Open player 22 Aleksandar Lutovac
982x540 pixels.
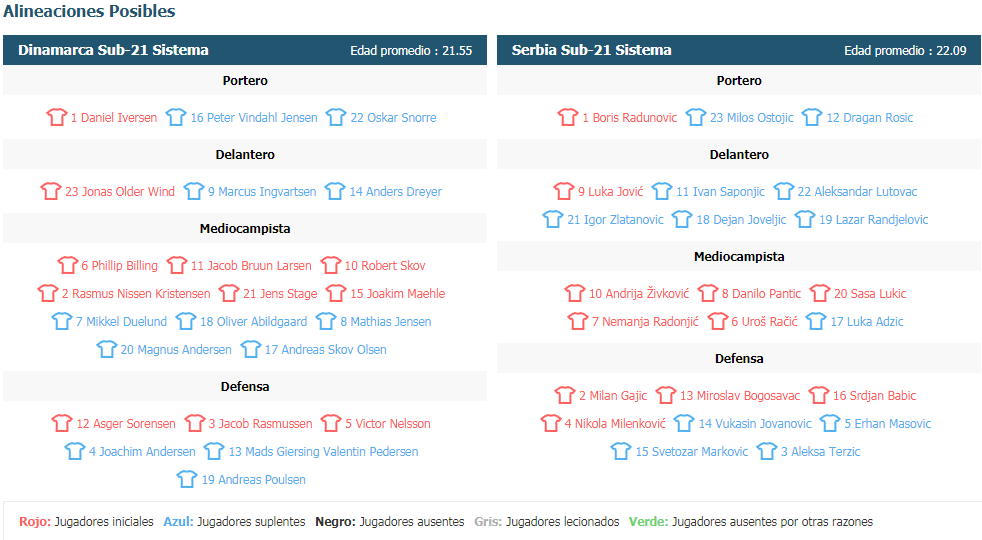(x=857, y=192)
